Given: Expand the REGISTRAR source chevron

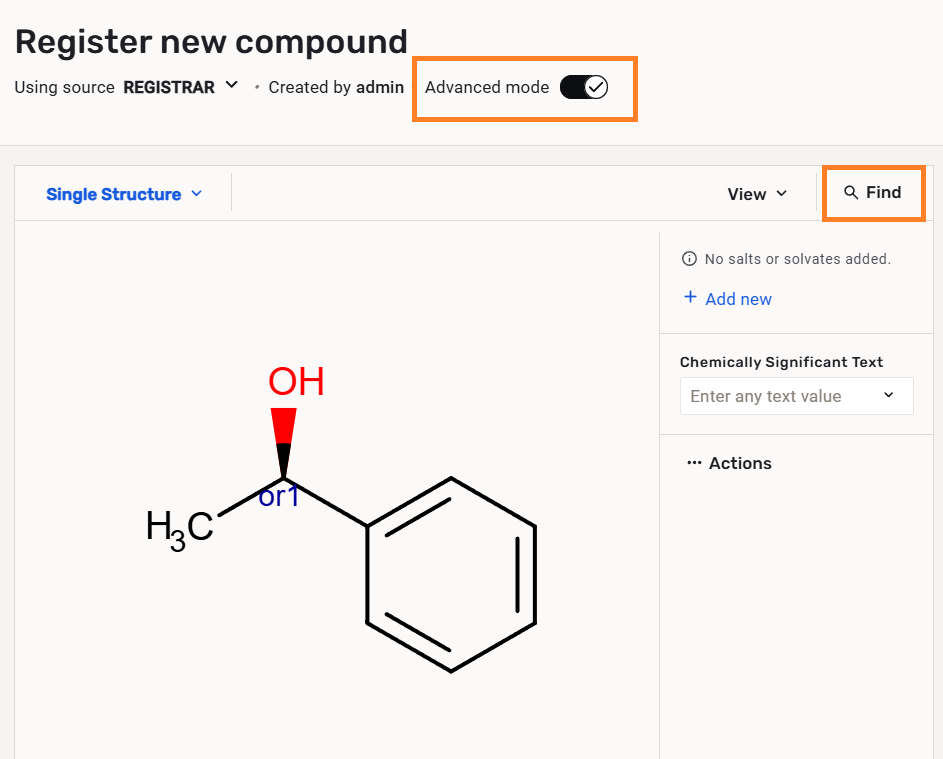Looking at the screenshot, I should (232, 86).
